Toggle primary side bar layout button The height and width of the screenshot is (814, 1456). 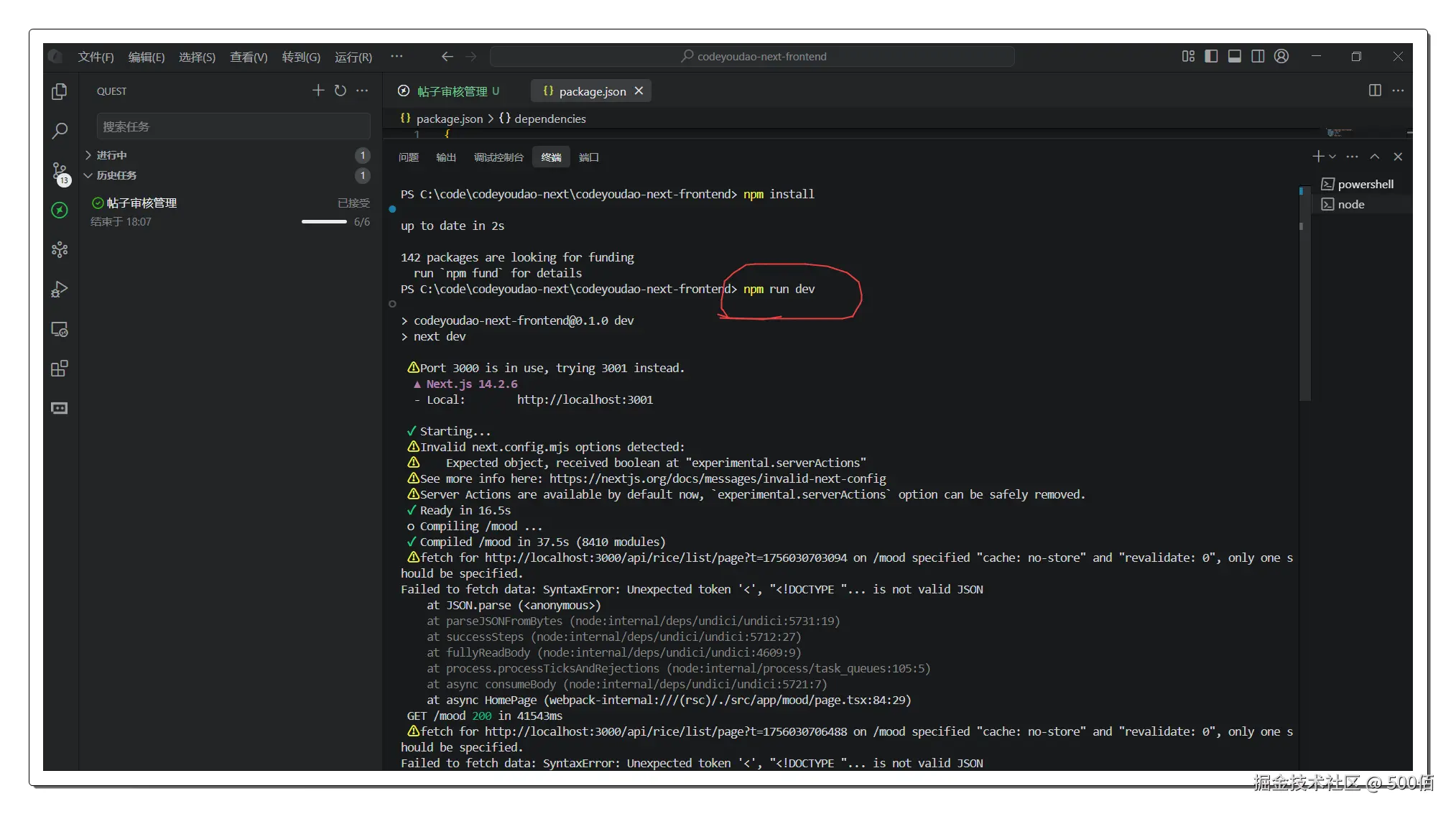[x=1211, y=56]
